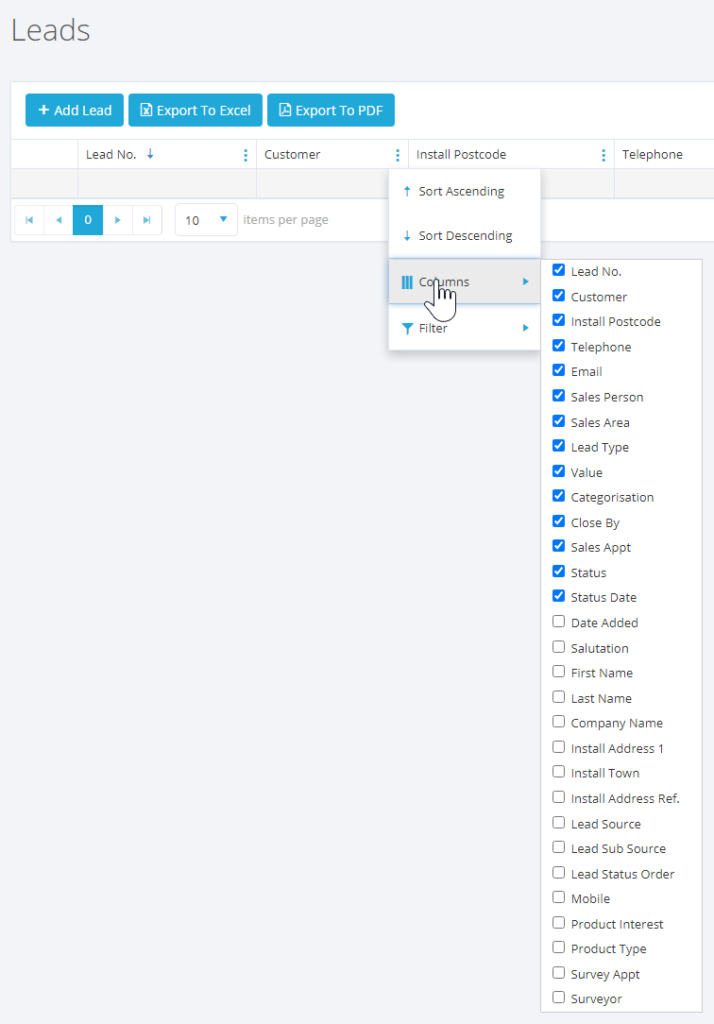Open the Customer column menu dots

coord(397,155)
